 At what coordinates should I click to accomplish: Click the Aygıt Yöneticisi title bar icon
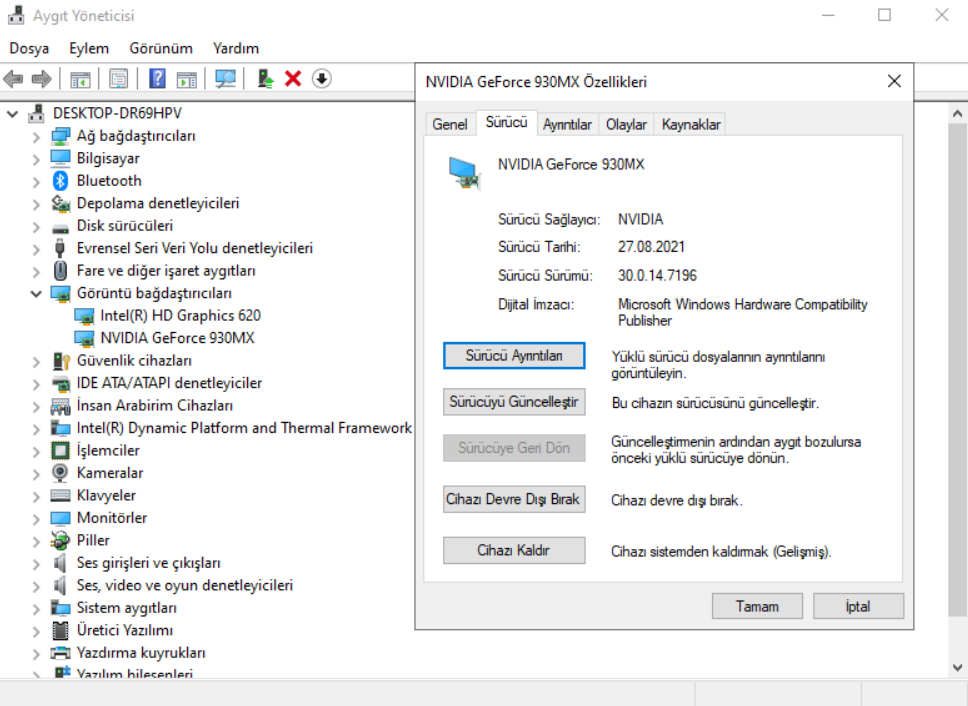tap(17, 15)
